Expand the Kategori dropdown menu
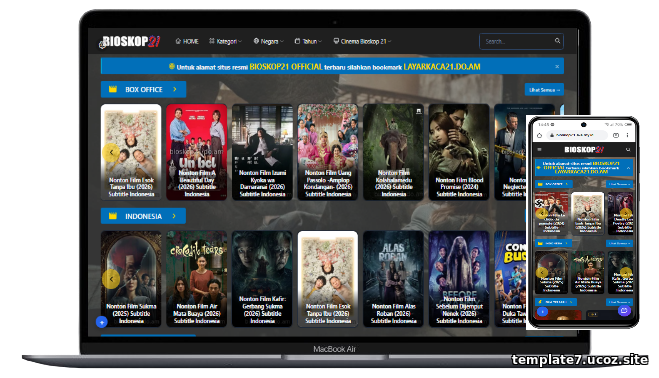The image size is (659, 378). [x=225, y=41]
